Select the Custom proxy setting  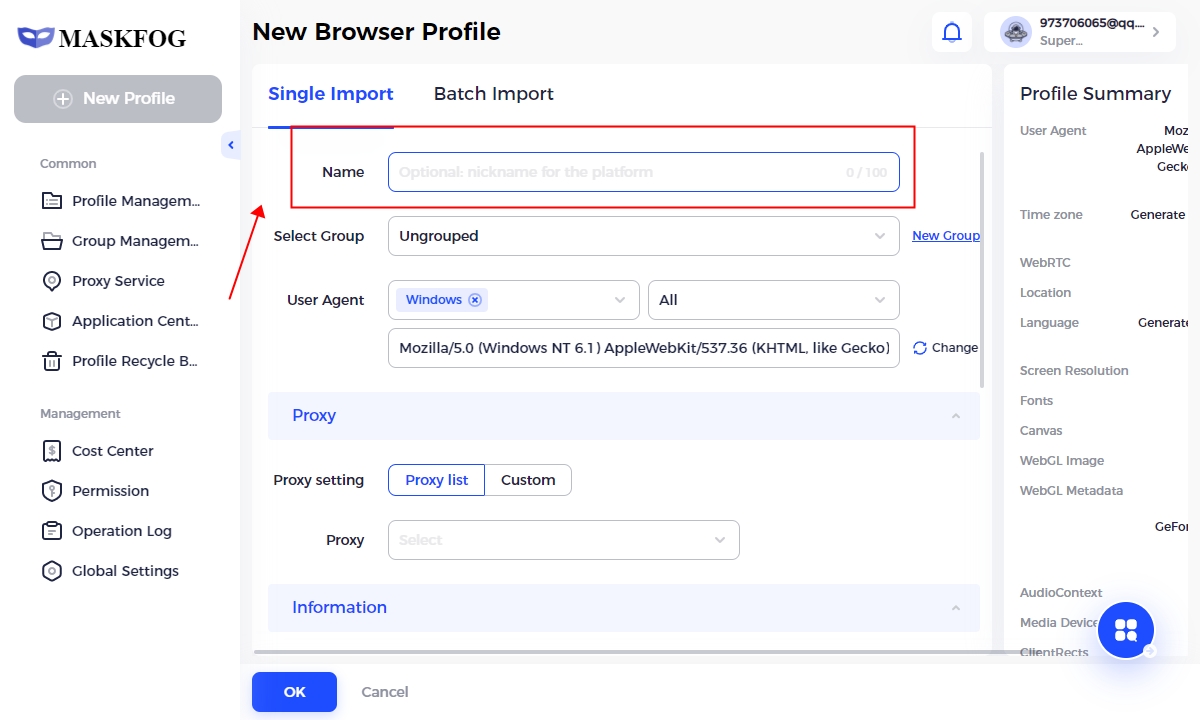point(528,480)
